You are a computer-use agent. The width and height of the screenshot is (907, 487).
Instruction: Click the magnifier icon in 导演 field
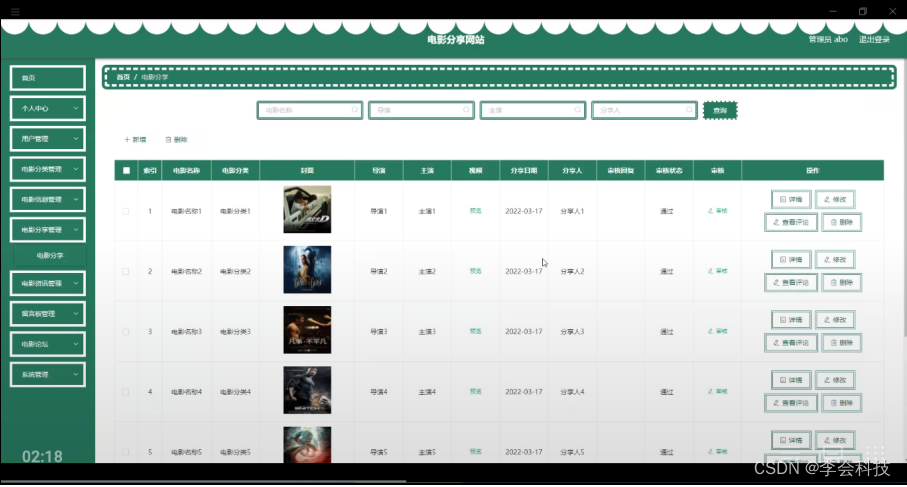(466, 110)
